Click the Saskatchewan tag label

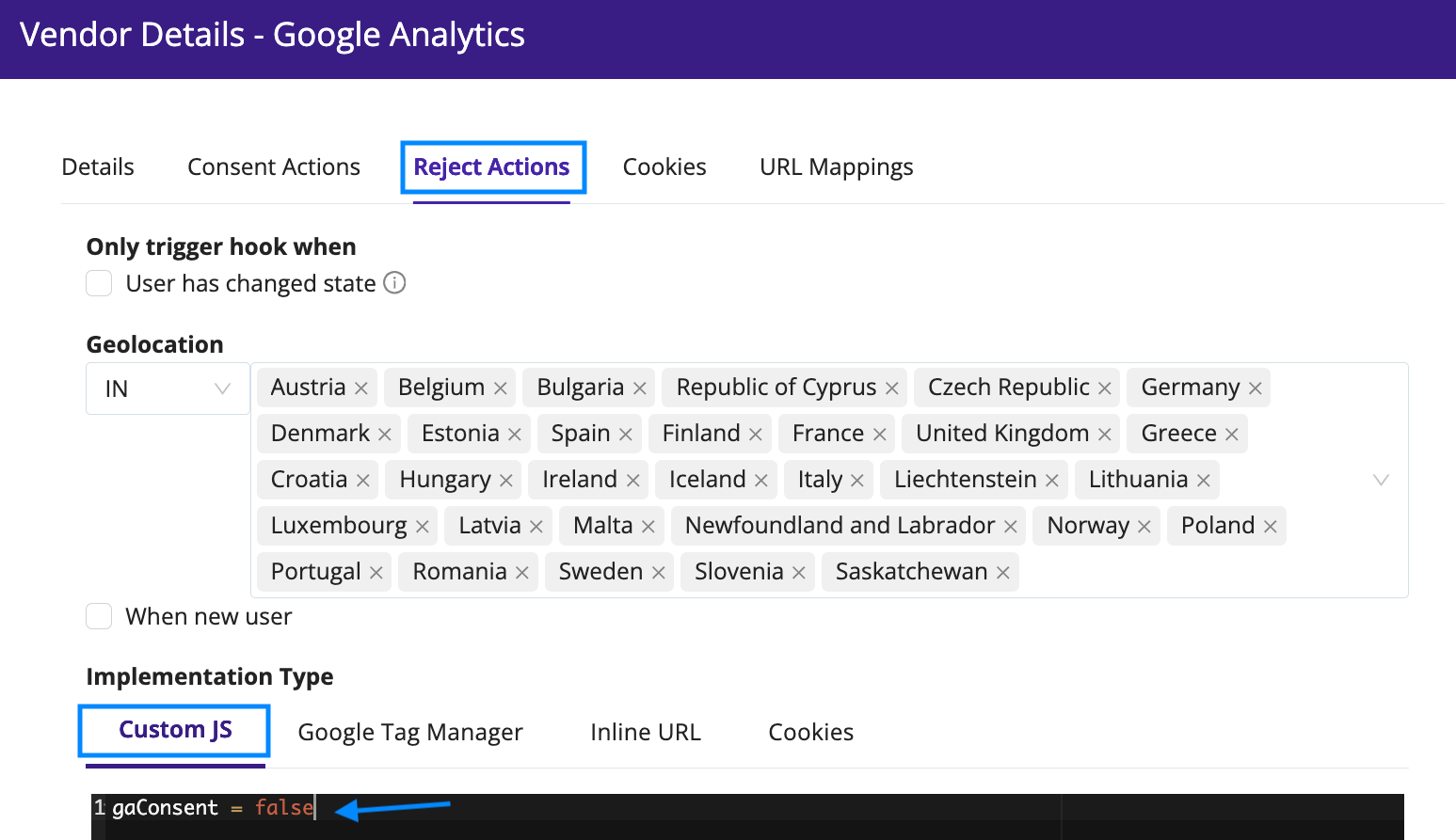pyautogui.click(x=911, y=571)
